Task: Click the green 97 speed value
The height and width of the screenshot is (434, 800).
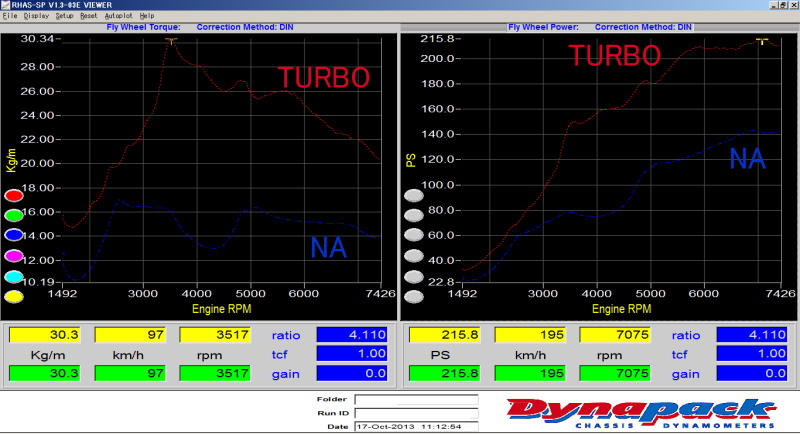Action: pyautogui.click(x=130, y=373)
